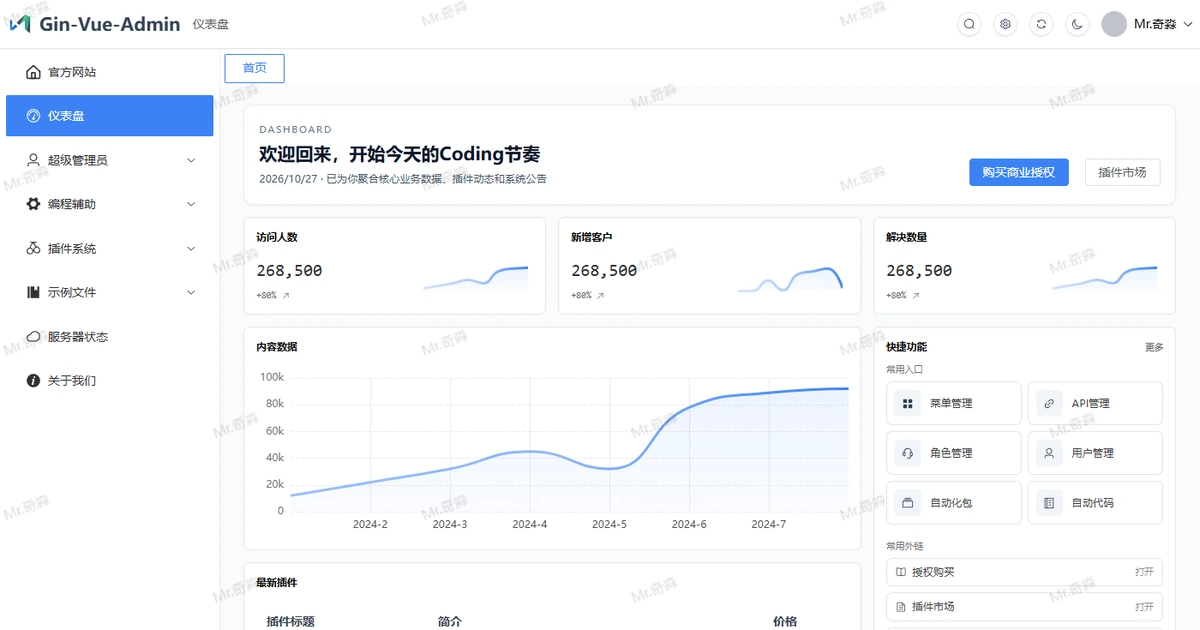Open the Mr.奇淼 user dropdown arrow
This screenshot has width=1200, height=630.
pyautogui.click(x=1187, y=24)
